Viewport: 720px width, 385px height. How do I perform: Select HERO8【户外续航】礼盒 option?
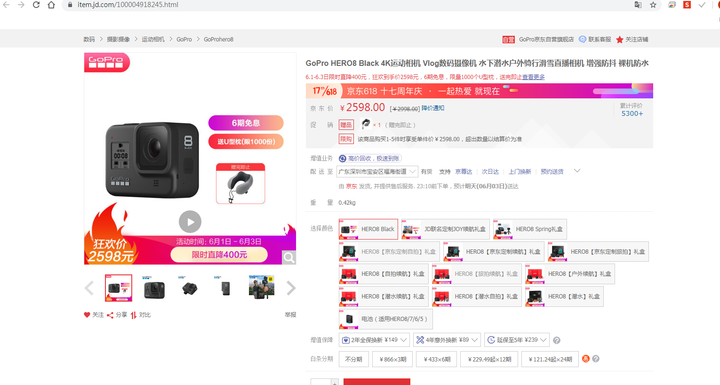[570, 274]
